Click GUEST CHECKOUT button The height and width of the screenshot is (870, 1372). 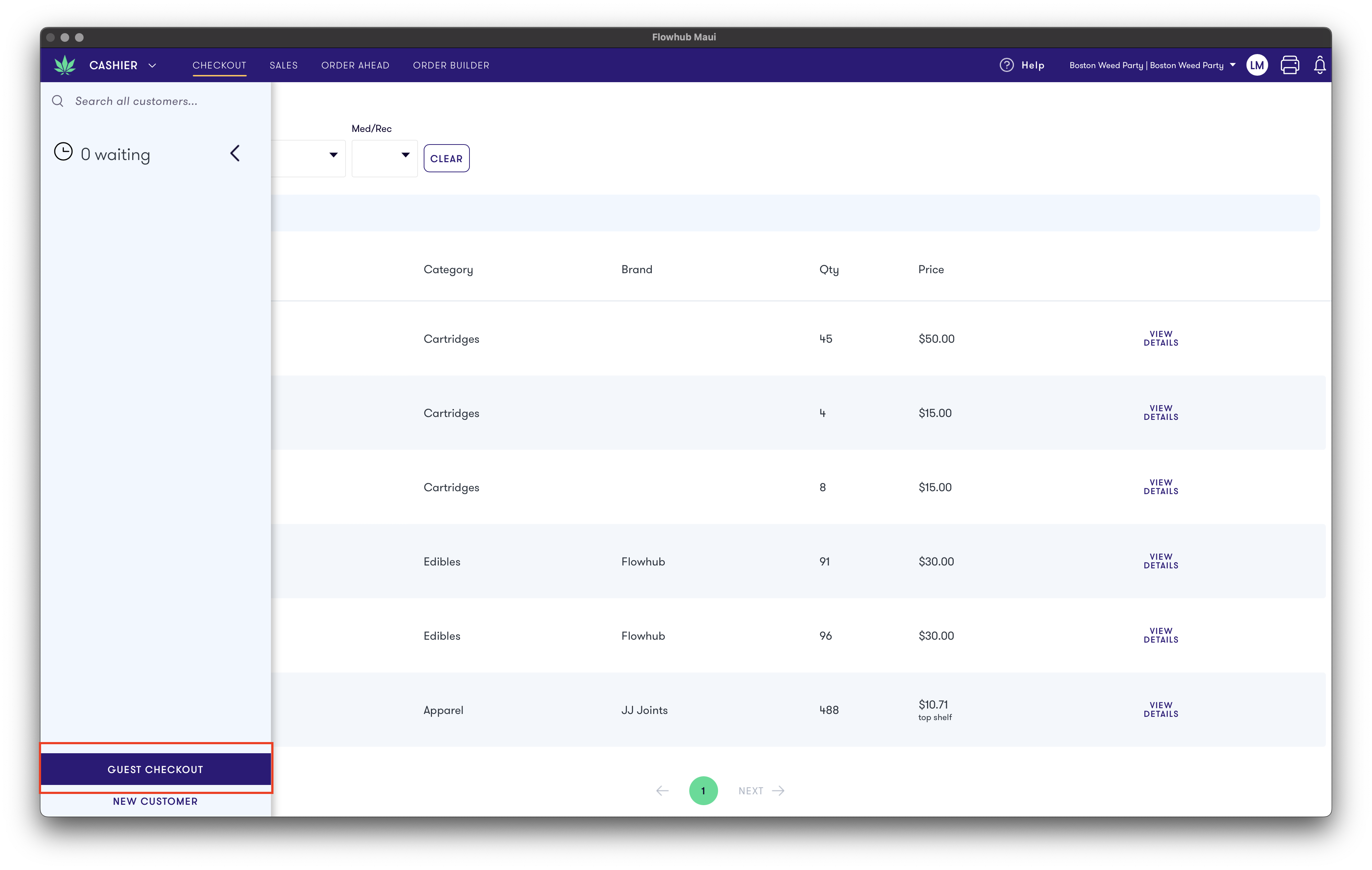pyautogui.click(x=155, y=769)
